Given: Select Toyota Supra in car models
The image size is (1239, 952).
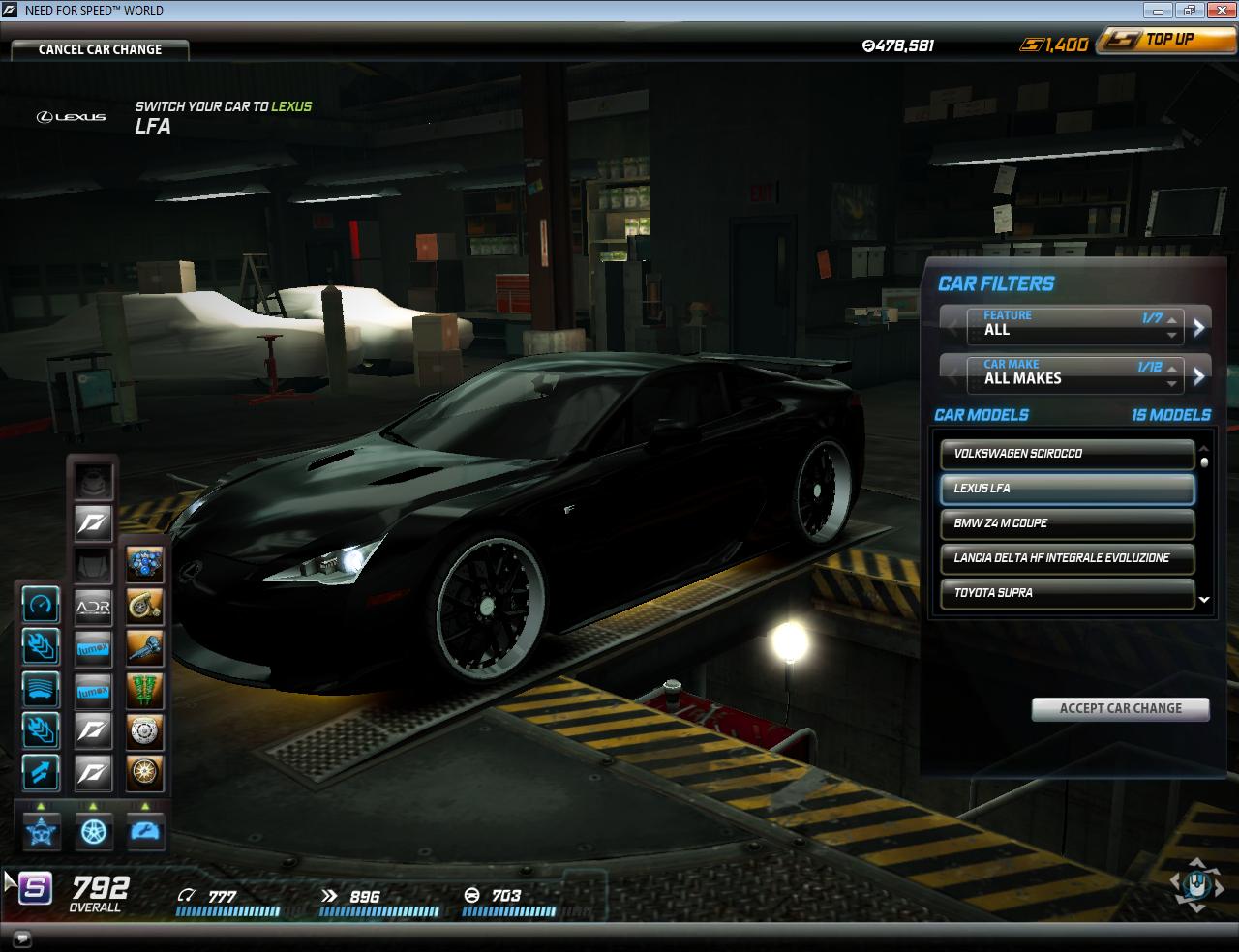Looking at the screenshot, I should coord(1067,593).
